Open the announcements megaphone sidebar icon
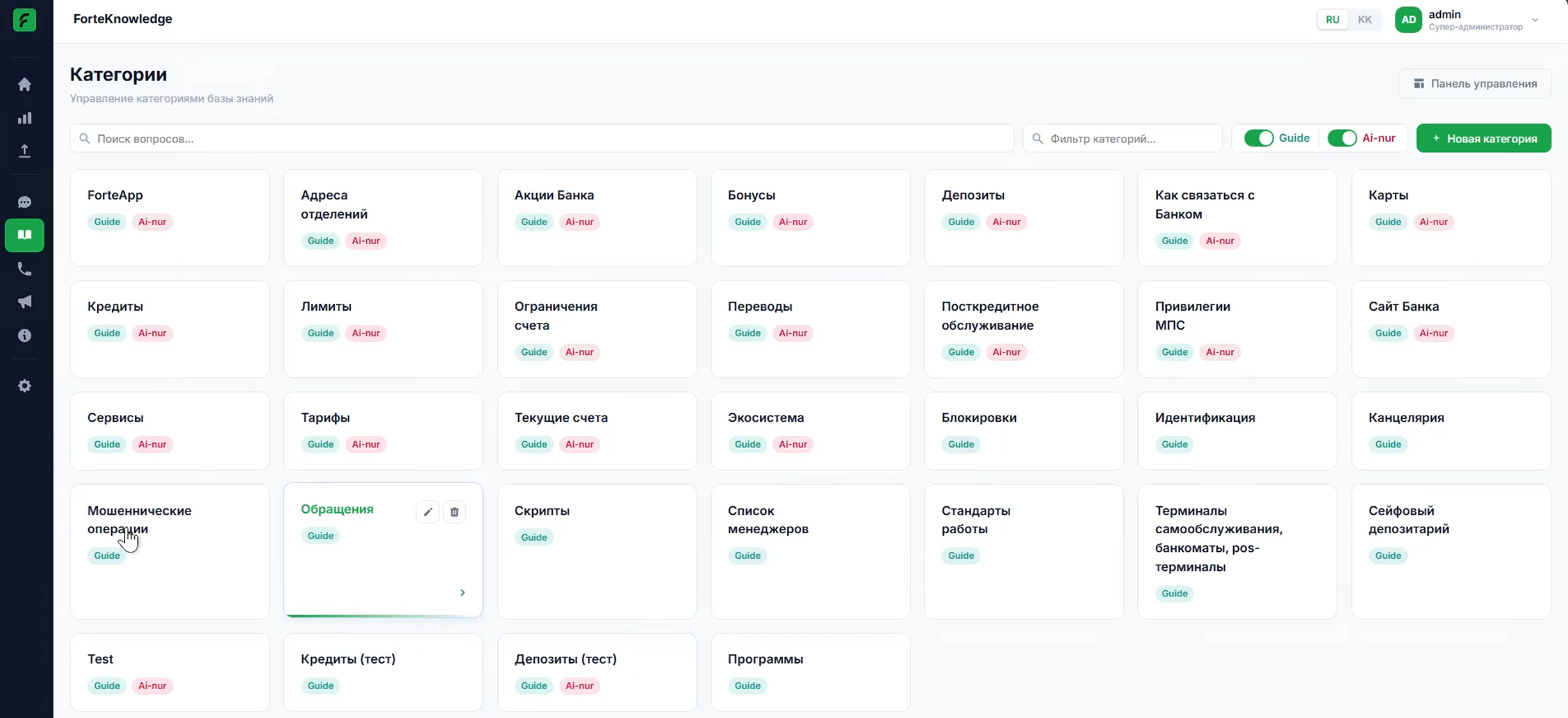 [x=24, y=302]
